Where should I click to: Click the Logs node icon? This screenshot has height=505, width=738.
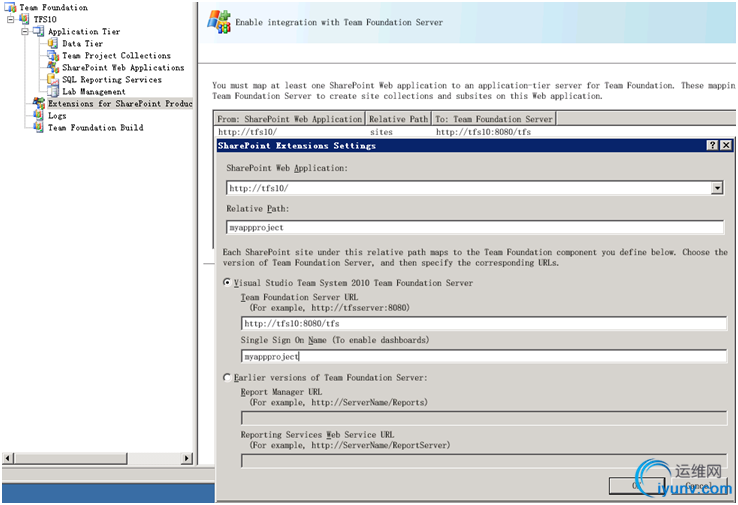[39, 115]
